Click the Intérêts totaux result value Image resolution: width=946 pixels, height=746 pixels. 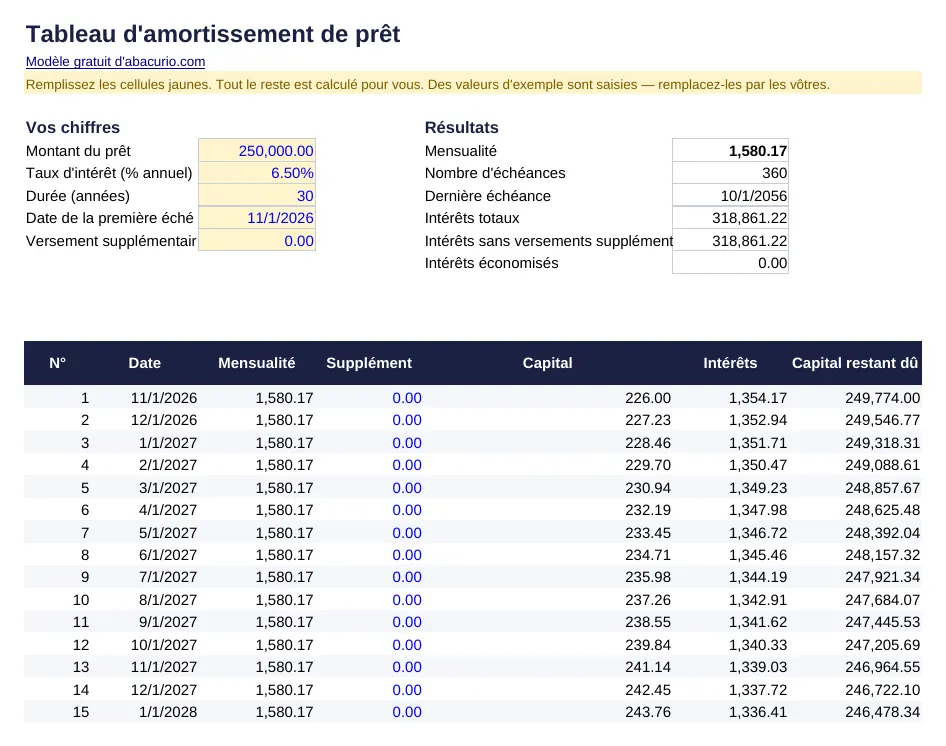click(x=730, y=218)
